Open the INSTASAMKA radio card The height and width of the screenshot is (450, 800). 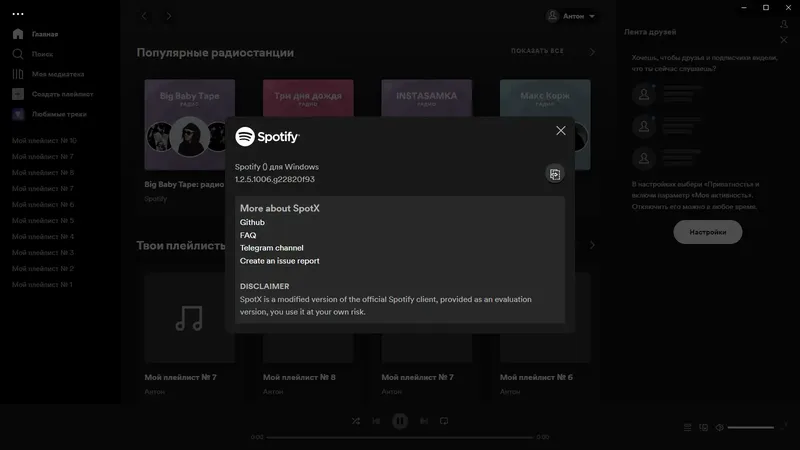pos(427,98)
